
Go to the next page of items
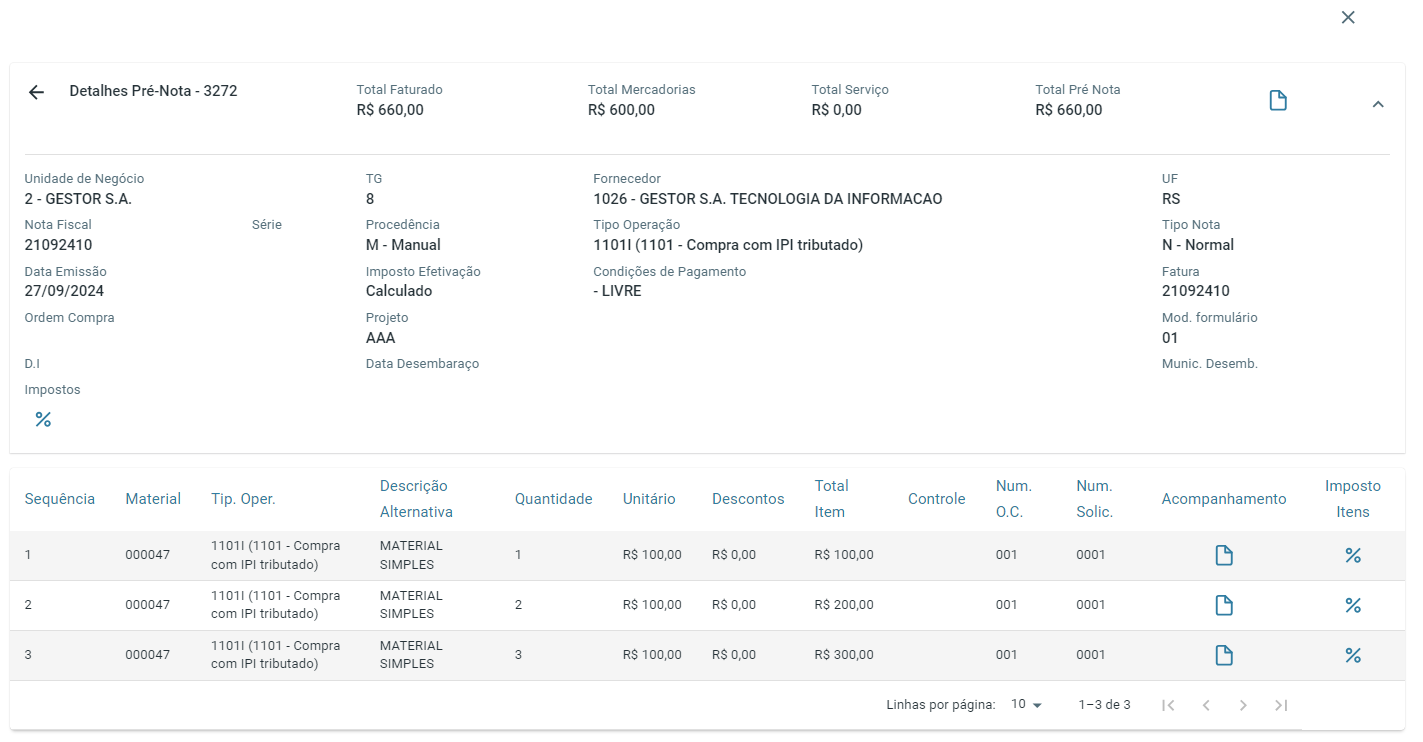pyautogui.click(x=1243, y=705)
